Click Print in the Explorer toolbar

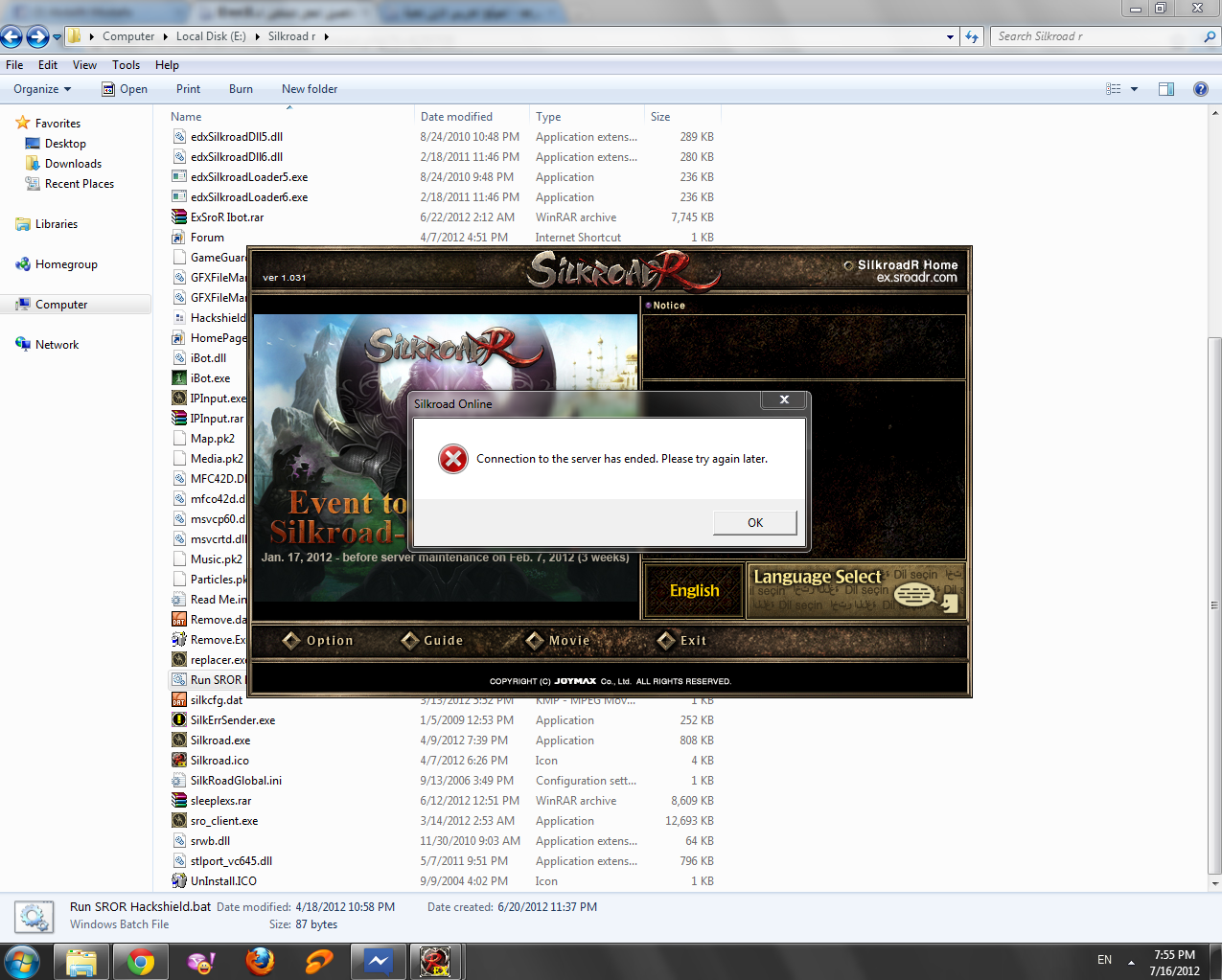pos(188,89)
